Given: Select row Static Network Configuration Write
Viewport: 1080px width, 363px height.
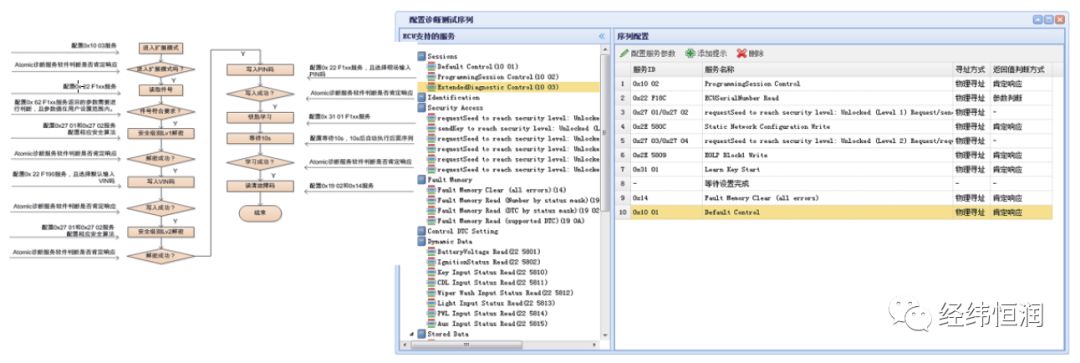Looking at the screenshot, I should [834, 127].
